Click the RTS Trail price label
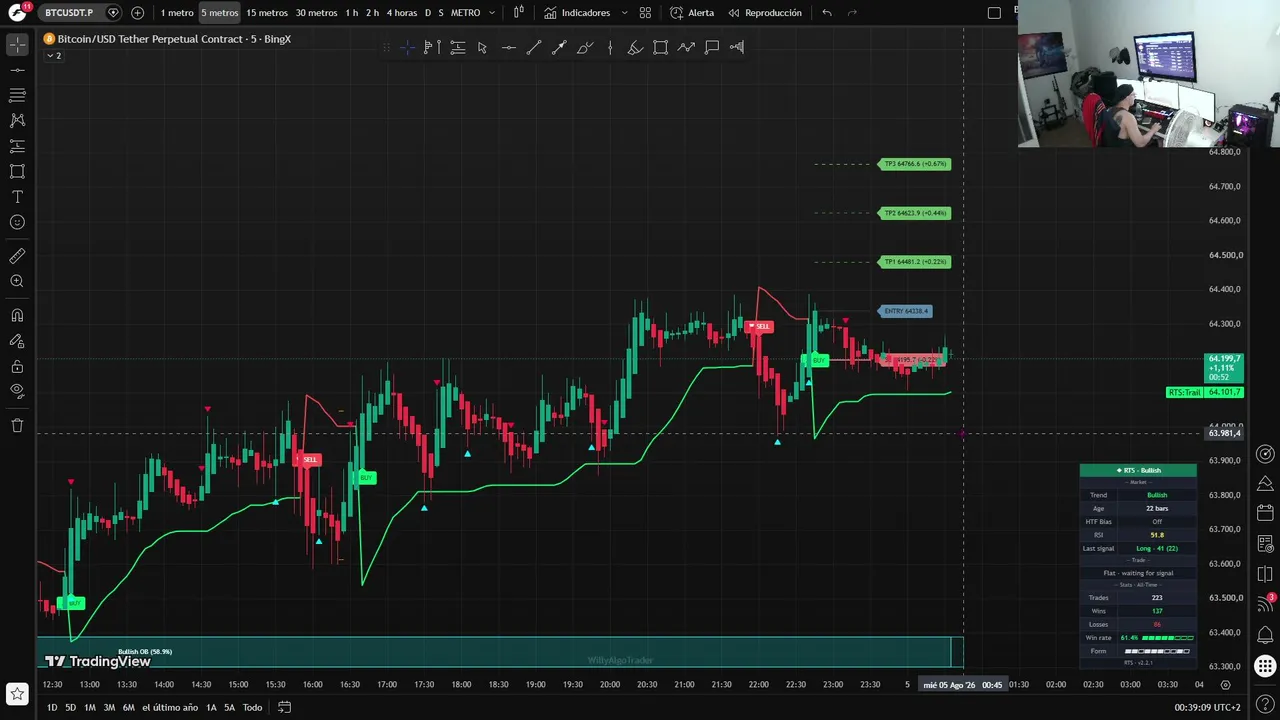Image resolution: width=1280 pixels, height=720 pixels. point(1184,393)
